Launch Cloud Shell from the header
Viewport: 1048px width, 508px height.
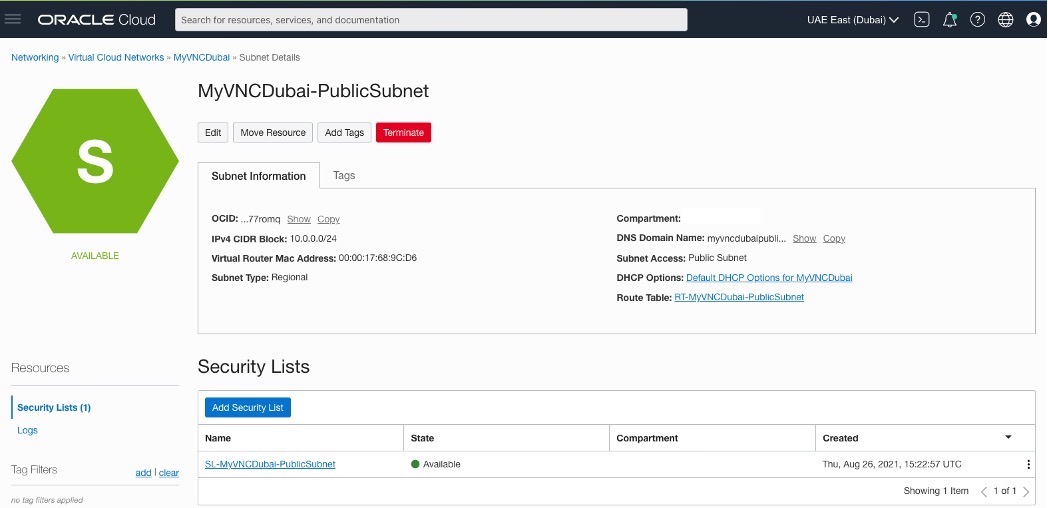[x=922, y=19]
